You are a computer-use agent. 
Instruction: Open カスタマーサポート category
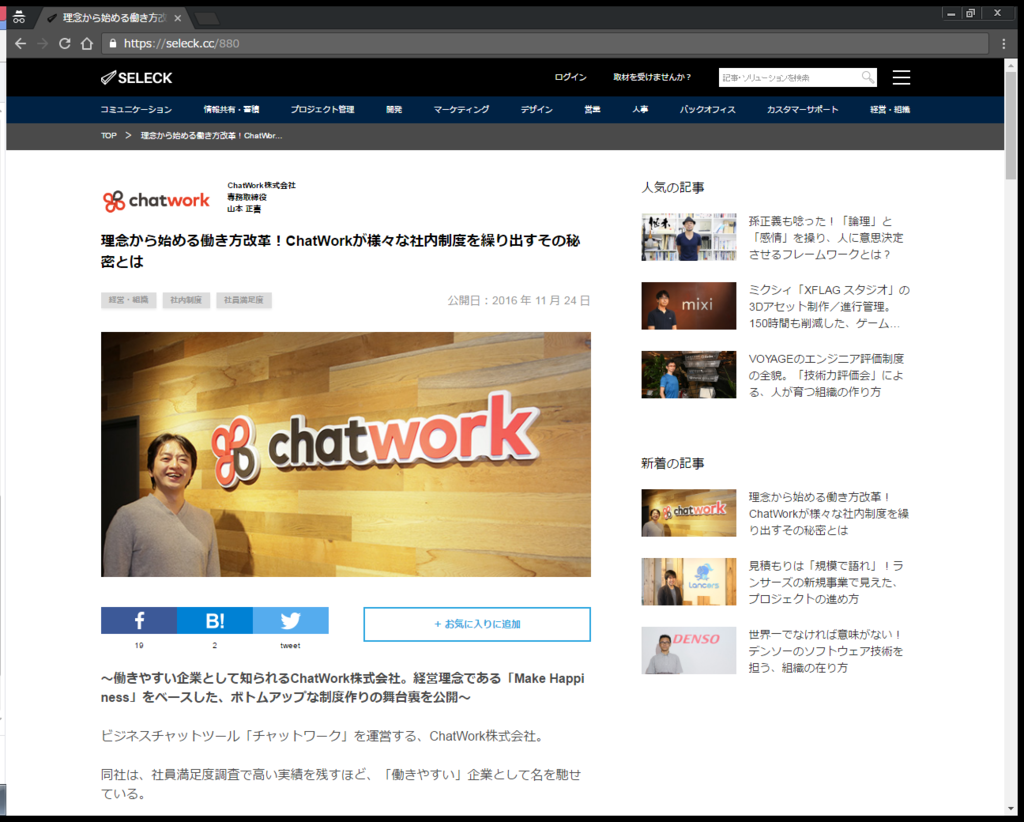803,110
